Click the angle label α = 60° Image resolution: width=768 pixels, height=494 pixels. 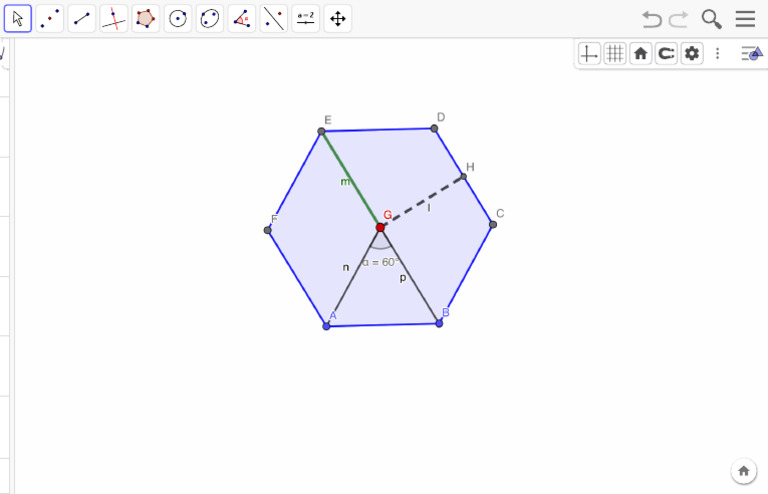(380, 262)
